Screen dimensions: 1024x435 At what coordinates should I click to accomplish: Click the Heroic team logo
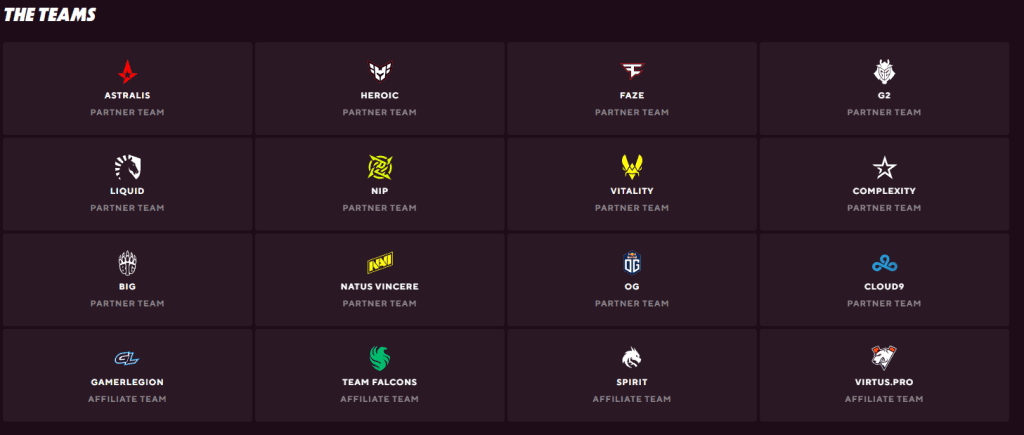pos(380,72)
